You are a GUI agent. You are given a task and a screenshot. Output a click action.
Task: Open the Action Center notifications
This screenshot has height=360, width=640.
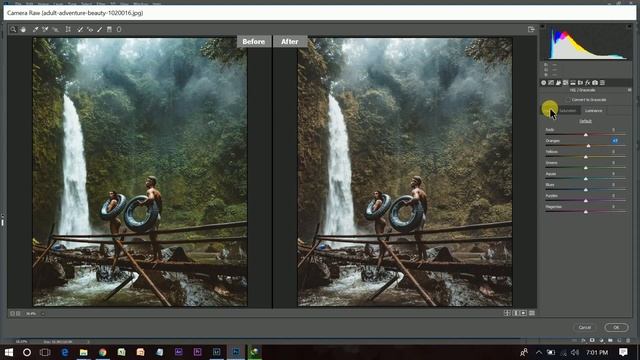click(x=623, y=352)
